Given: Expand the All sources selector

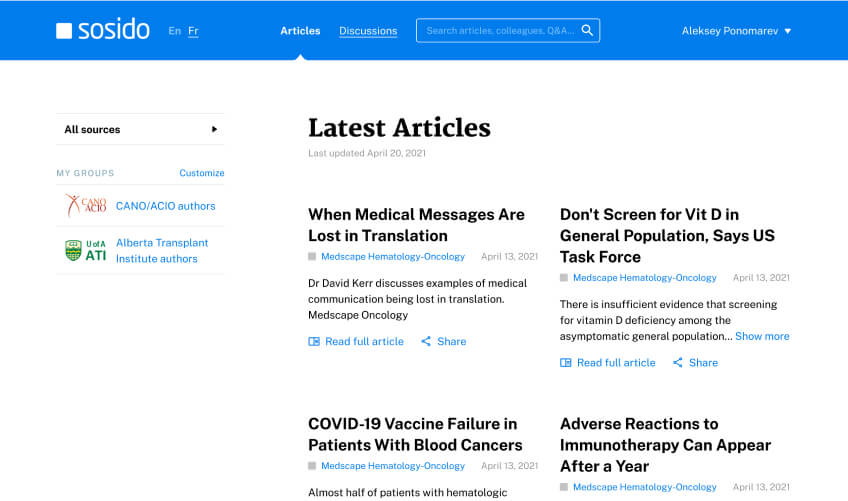Looking at the screenshot, I should click(x=140, y=129).
